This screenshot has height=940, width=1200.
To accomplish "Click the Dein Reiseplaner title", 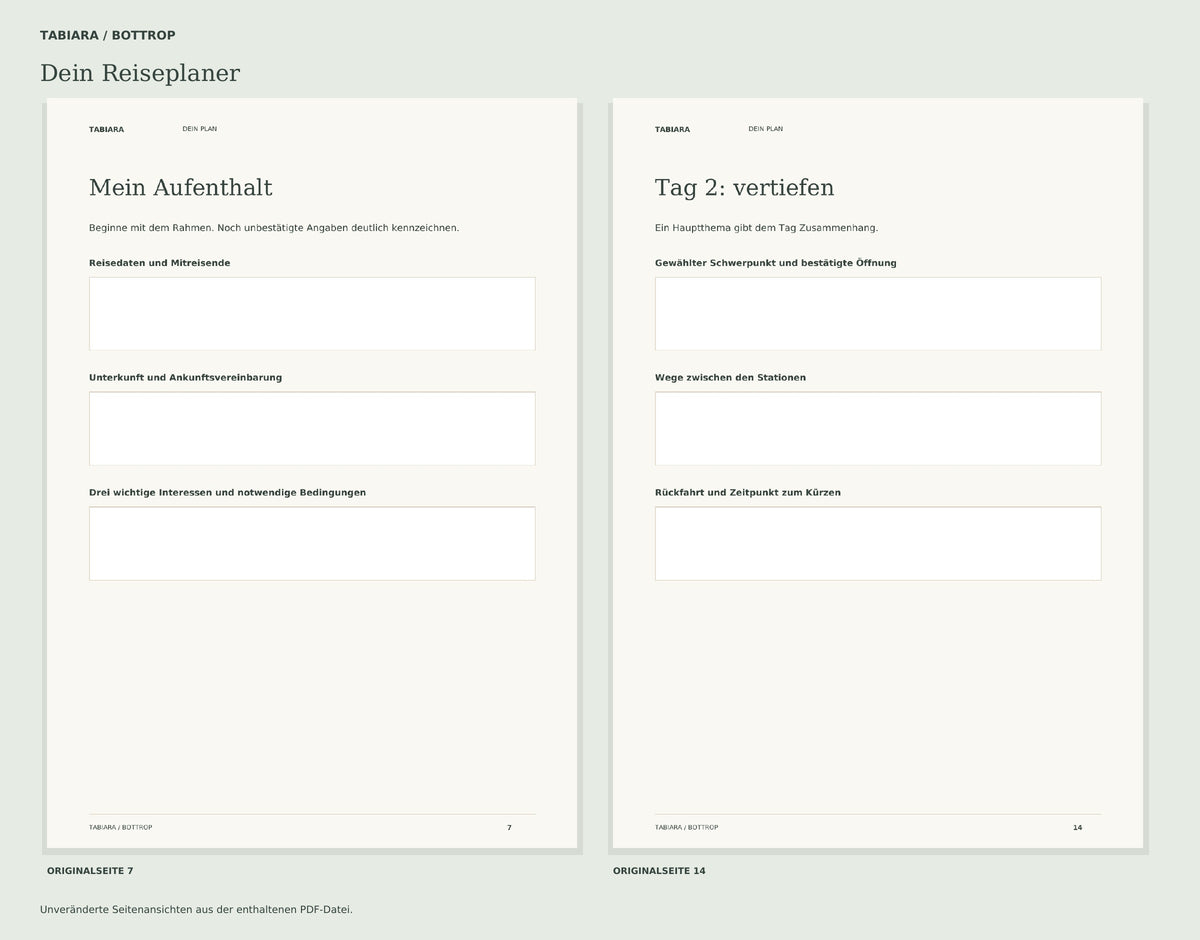I will pos(140,74).
